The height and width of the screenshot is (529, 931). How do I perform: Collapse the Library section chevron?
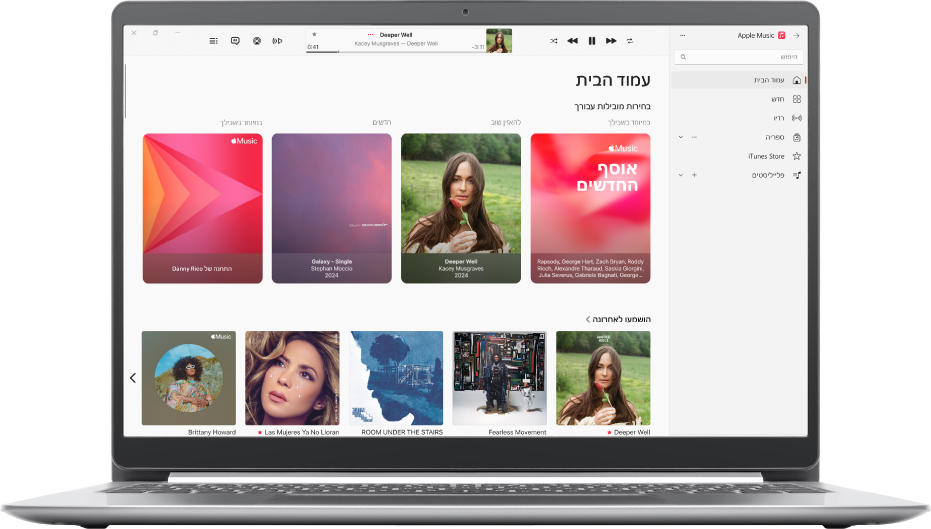[x=680, y=137]
